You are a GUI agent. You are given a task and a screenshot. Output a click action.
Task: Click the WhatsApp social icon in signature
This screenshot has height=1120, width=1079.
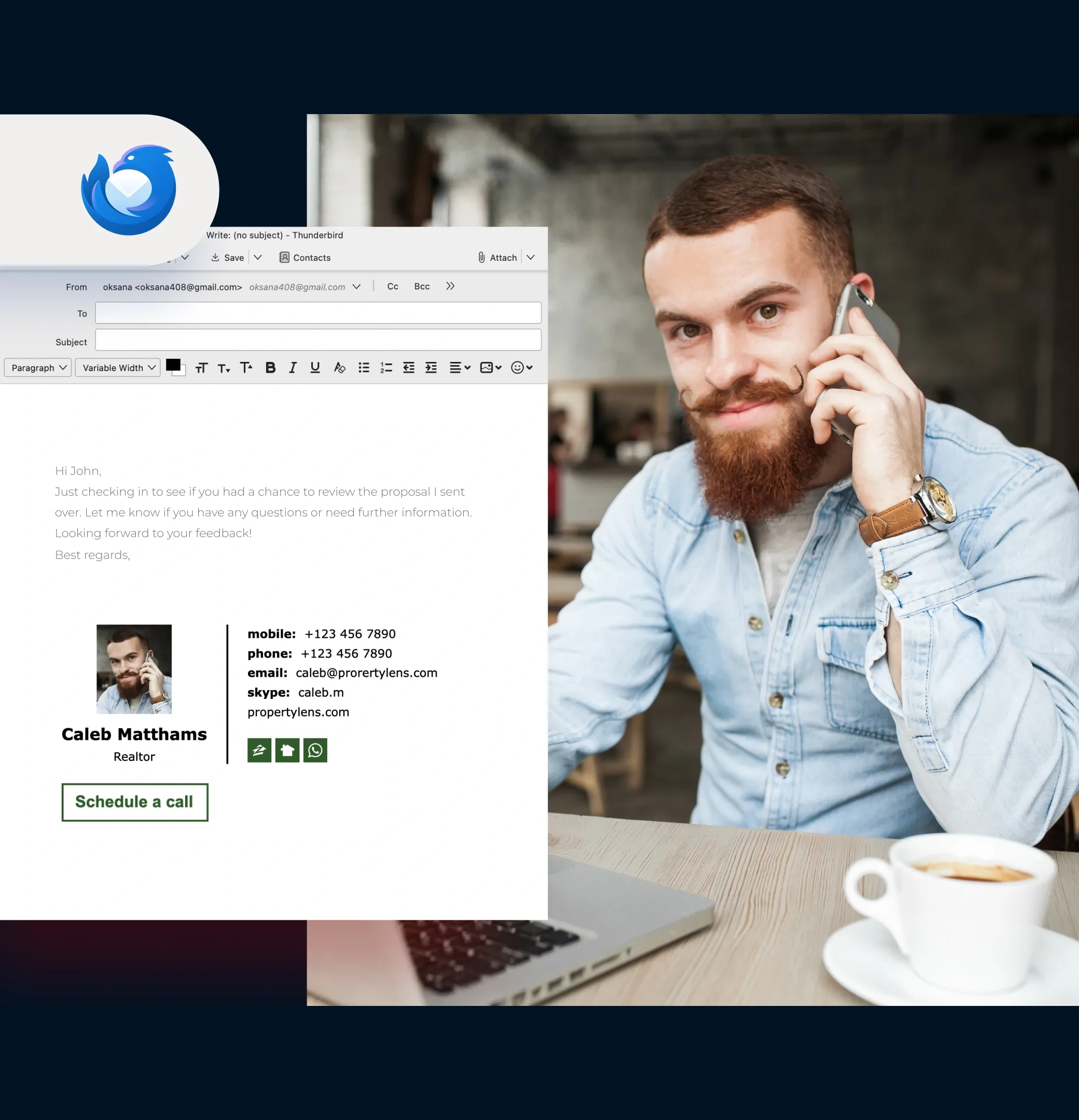[315, 750]
